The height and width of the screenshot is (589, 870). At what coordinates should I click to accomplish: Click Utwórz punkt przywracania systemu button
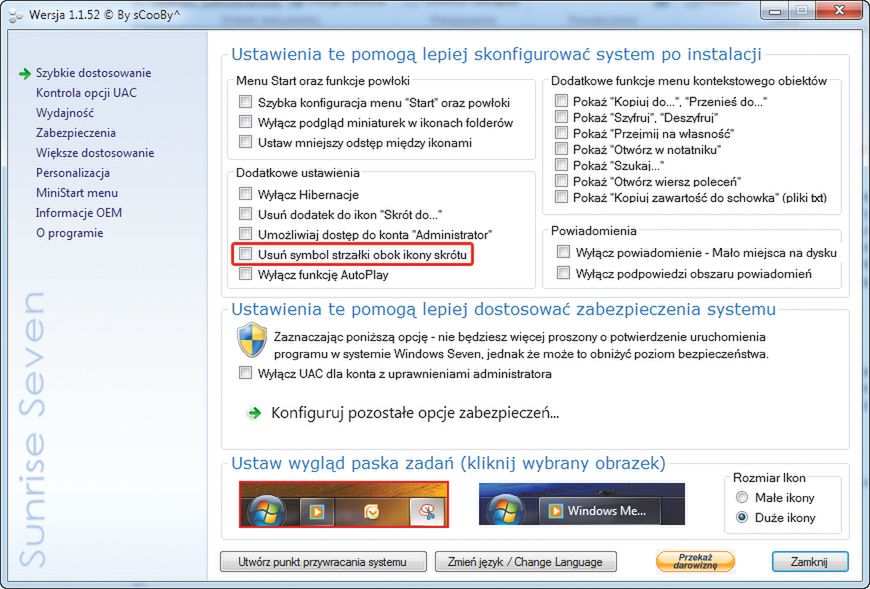point(323,562)
